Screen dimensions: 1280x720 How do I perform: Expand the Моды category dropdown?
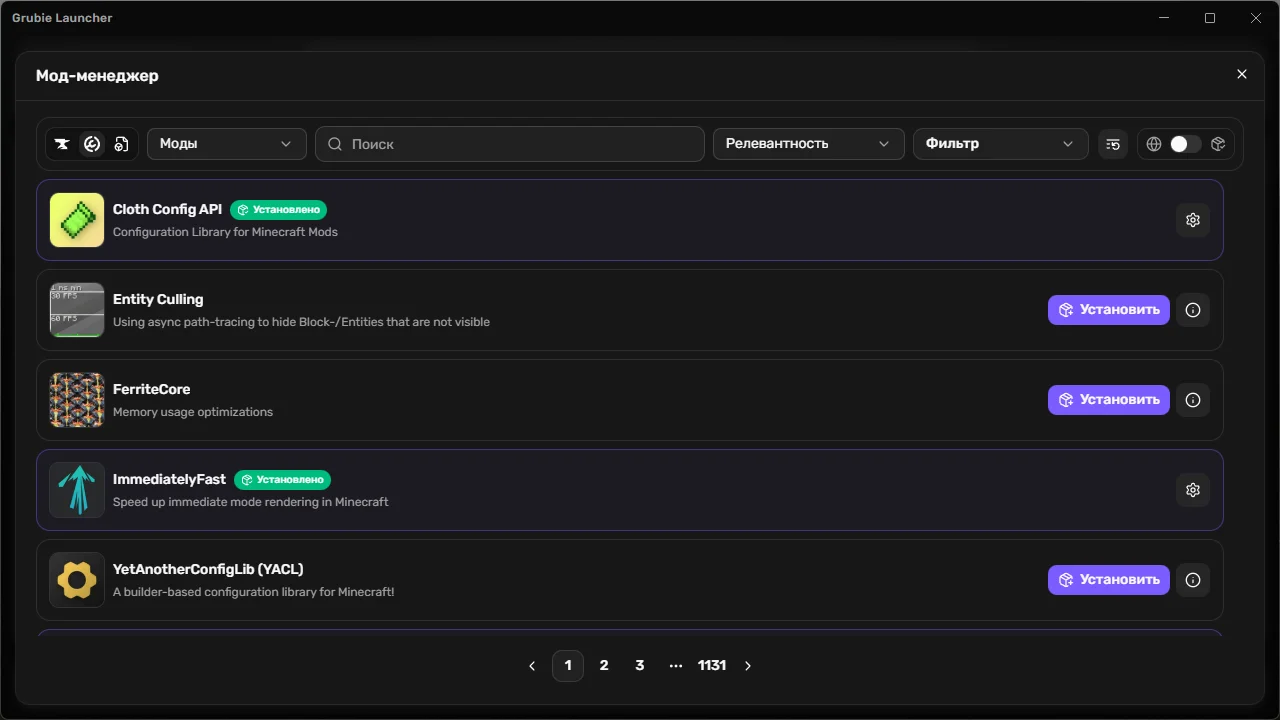tap(226, 144)
